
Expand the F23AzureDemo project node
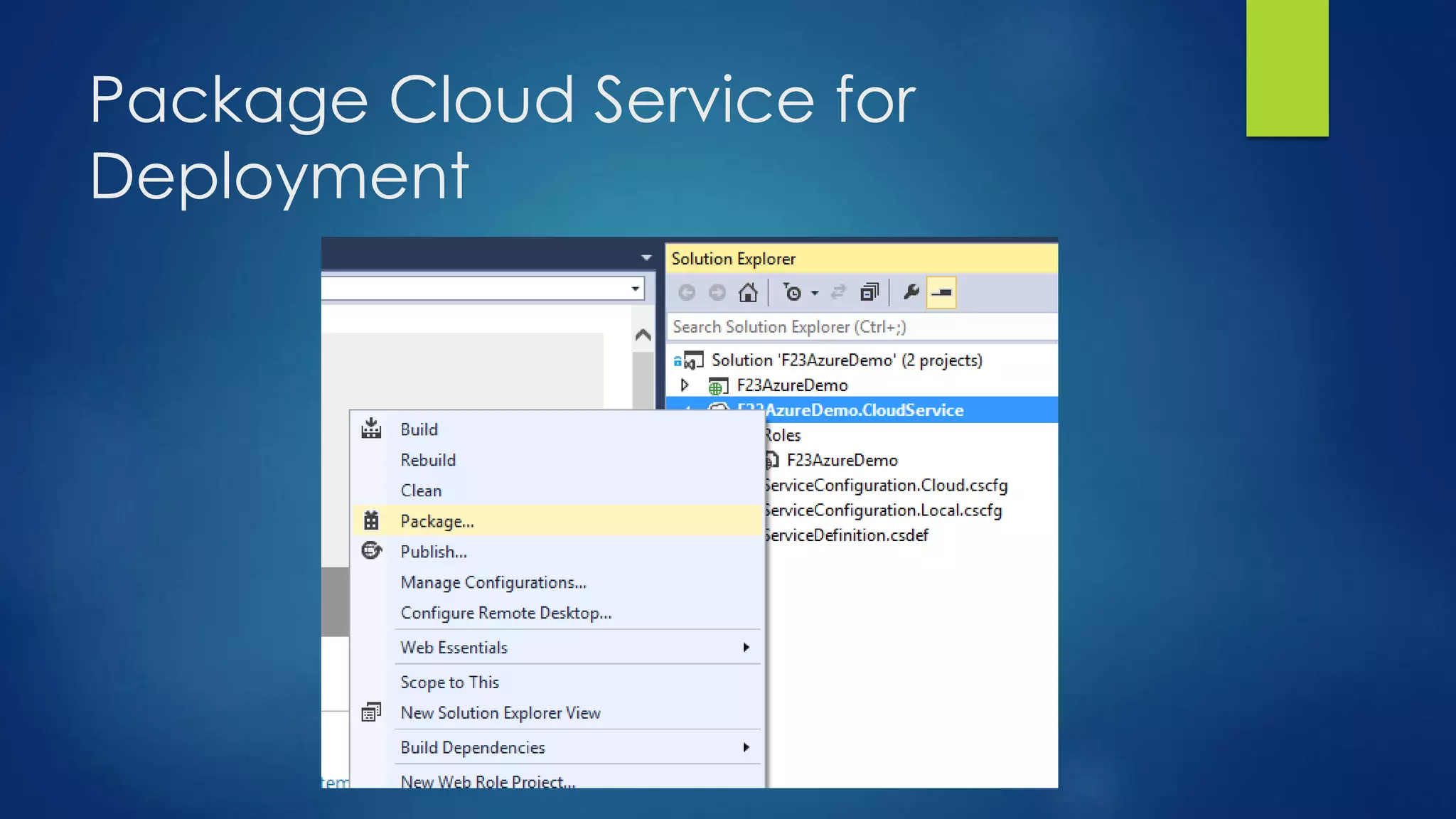pyautogui.click(x=685, y=385)
